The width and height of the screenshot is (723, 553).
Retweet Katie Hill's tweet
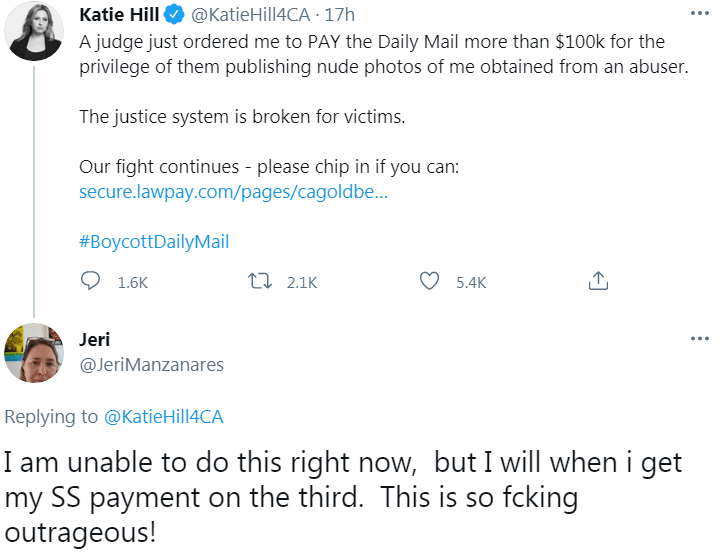(261, 282)
